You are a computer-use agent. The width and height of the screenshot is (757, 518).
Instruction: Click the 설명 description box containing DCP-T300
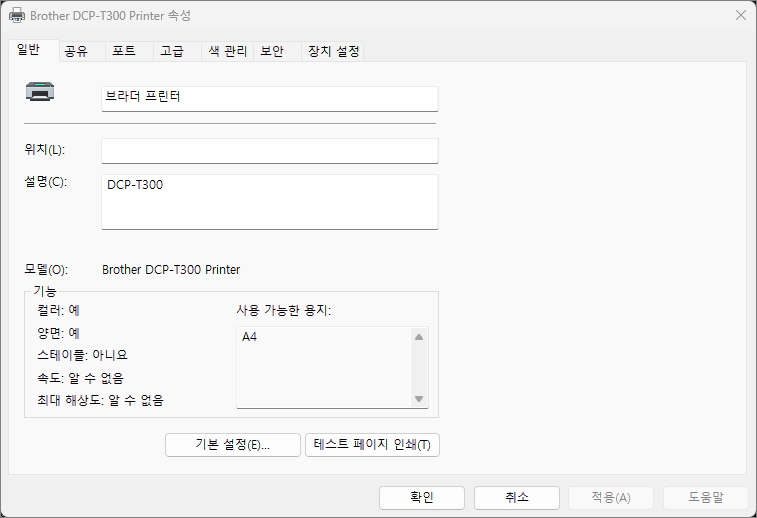[x=270, y=202]
